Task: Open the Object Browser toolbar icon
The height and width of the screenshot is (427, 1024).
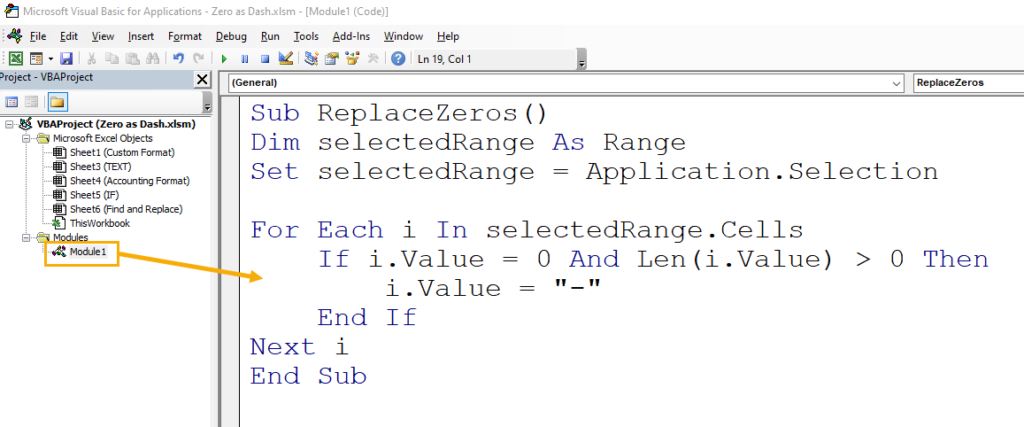Action: tap(353, 59)
